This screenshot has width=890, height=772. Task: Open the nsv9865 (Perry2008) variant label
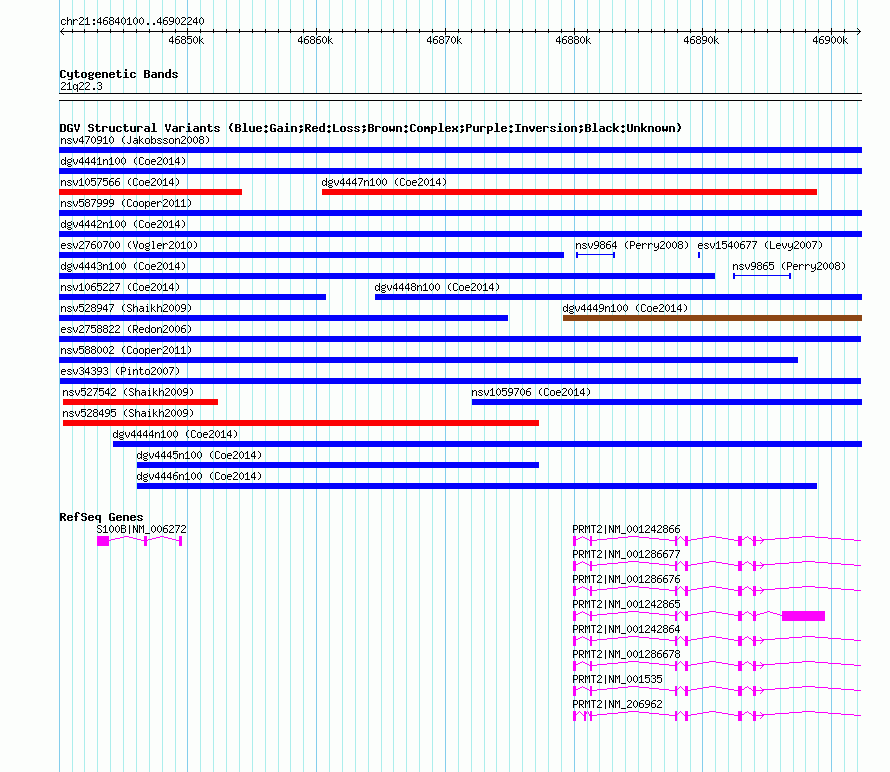click(789, 266)
